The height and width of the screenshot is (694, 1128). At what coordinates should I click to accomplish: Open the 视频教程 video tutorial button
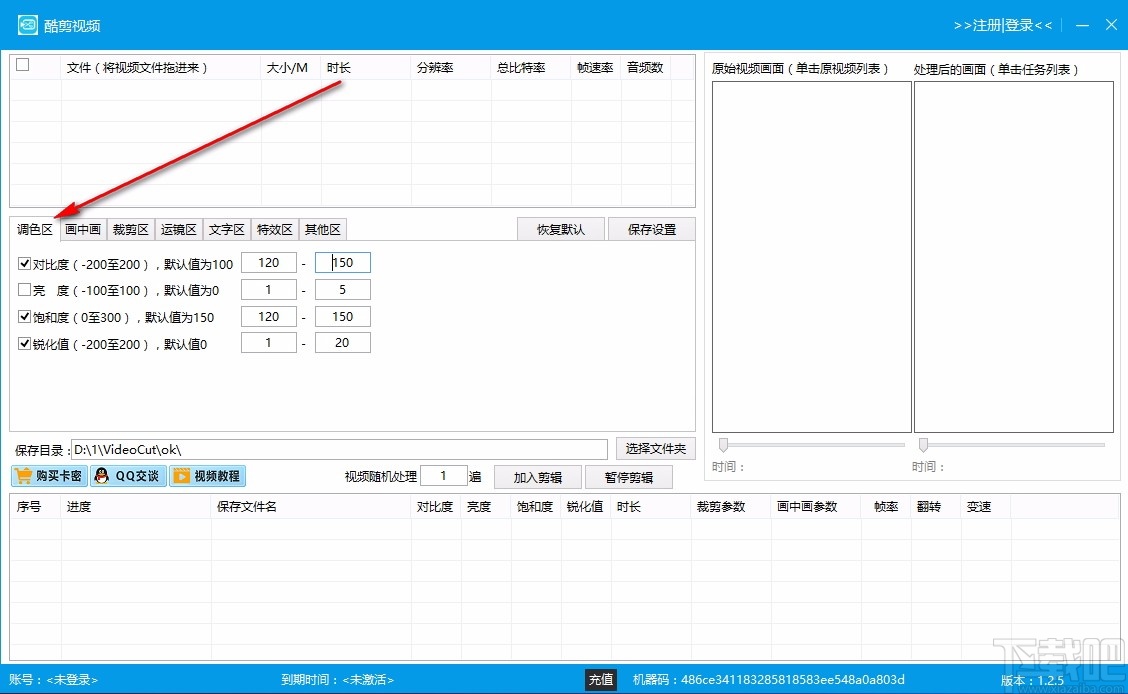(x=208, y=476)
